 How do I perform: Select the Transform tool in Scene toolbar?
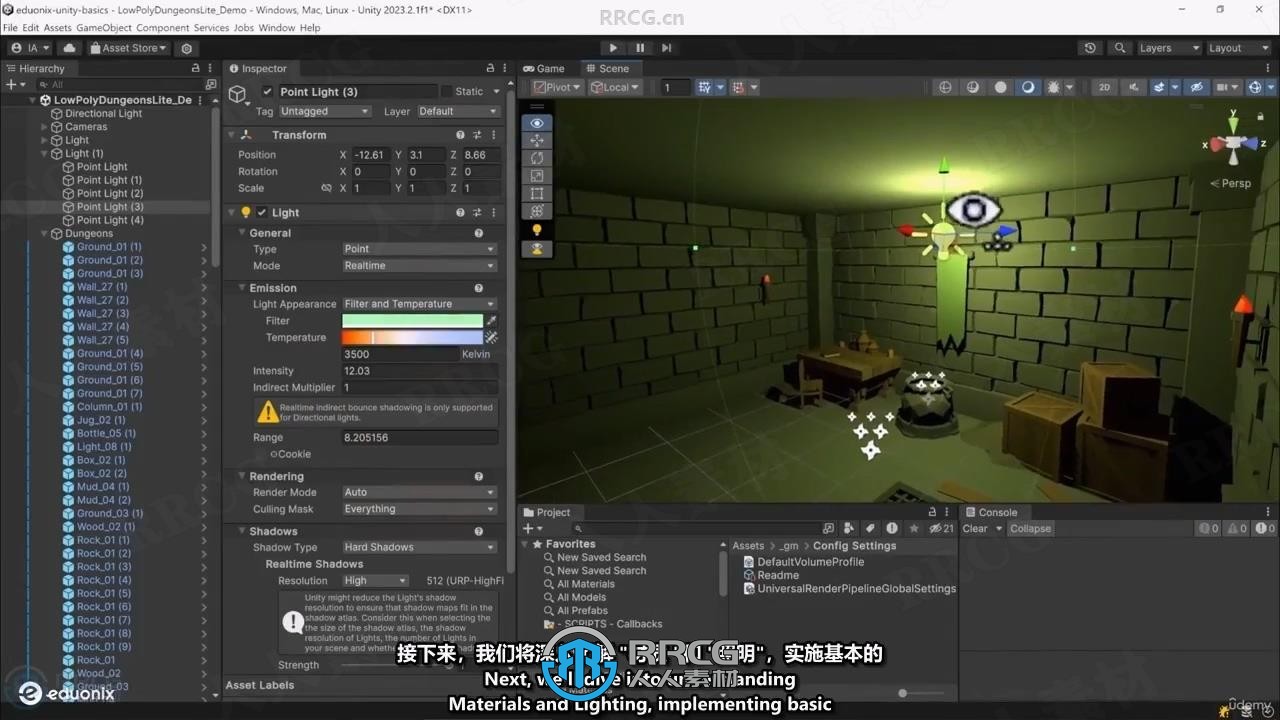pyautogui.click(x=537, y=211)
